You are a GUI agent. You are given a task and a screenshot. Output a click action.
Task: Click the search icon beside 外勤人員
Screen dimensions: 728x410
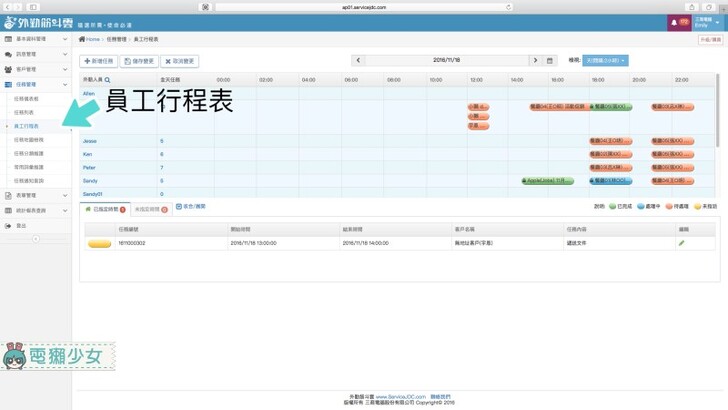click(x=108, y=79)
